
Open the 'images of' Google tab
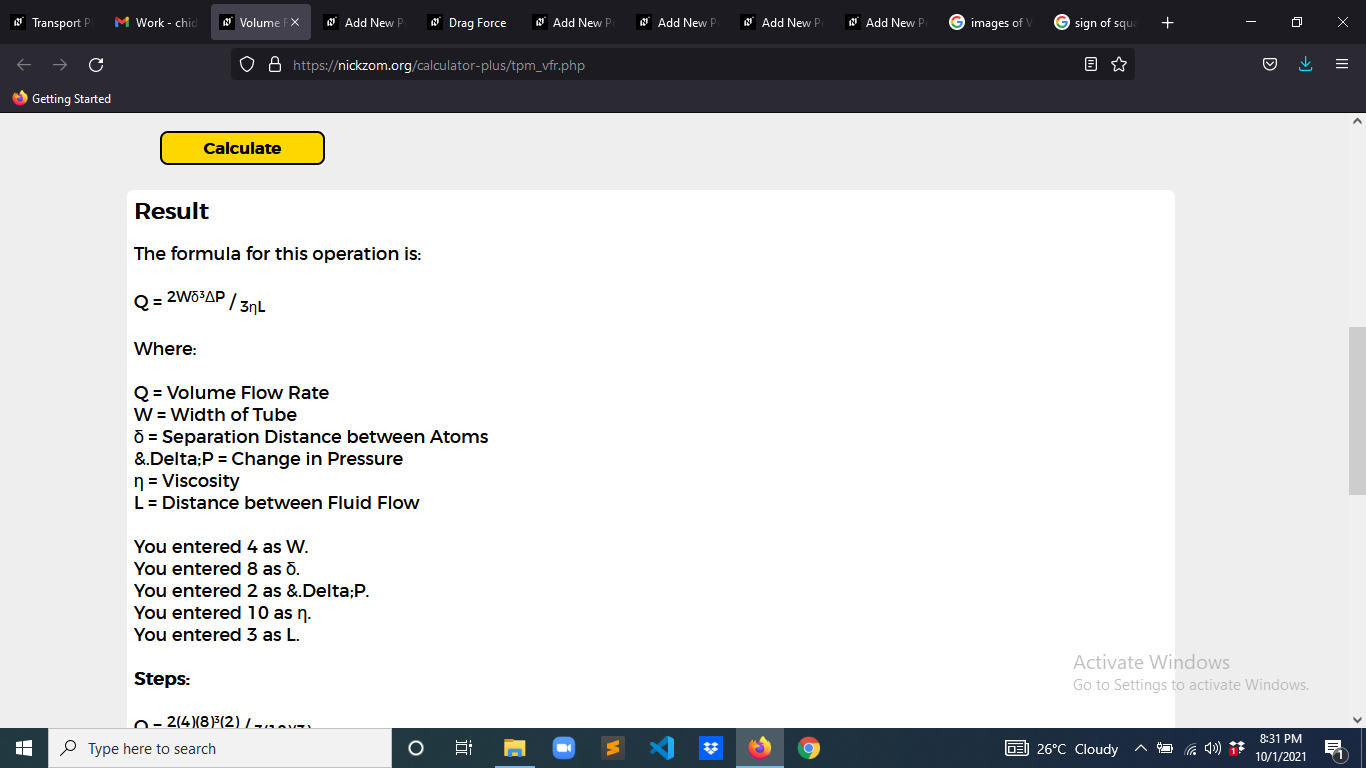coord(990,22)
